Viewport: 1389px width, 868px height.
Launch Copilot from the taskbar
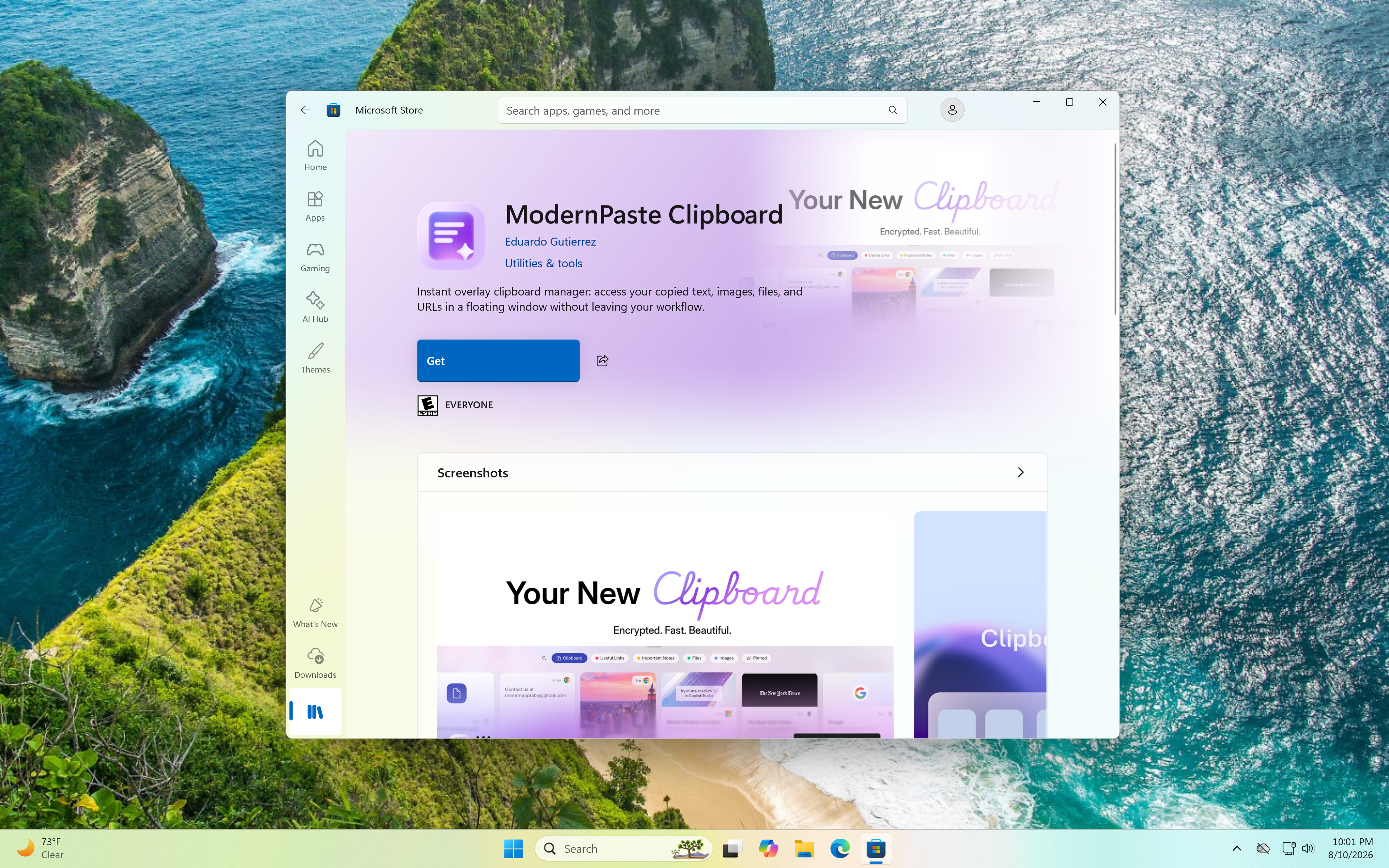[x=768, y=848]
